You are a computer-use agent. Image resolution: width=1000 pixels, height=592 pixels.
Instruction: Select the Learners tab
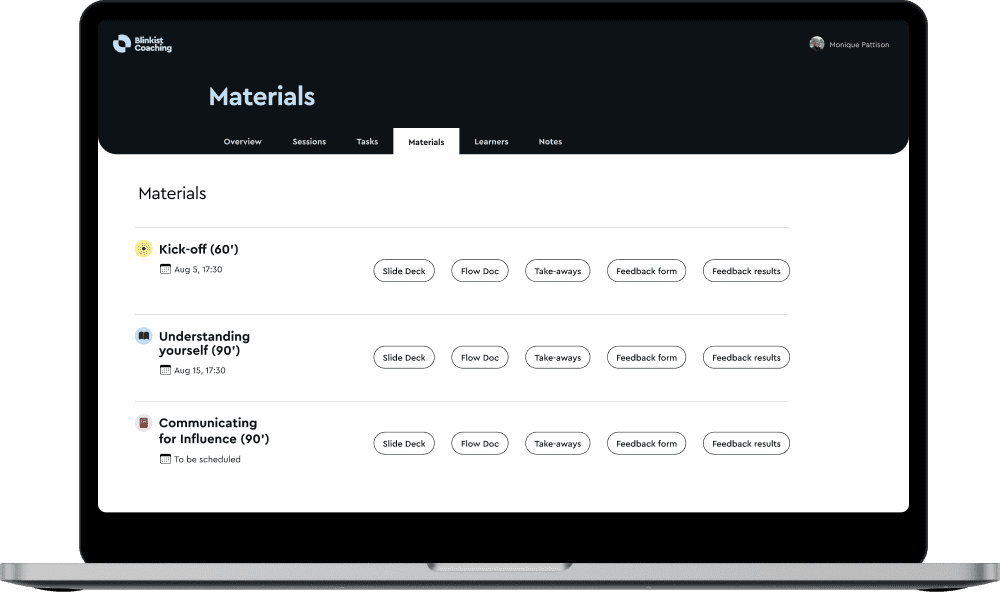pyautogui.click(x=491, y=142)
